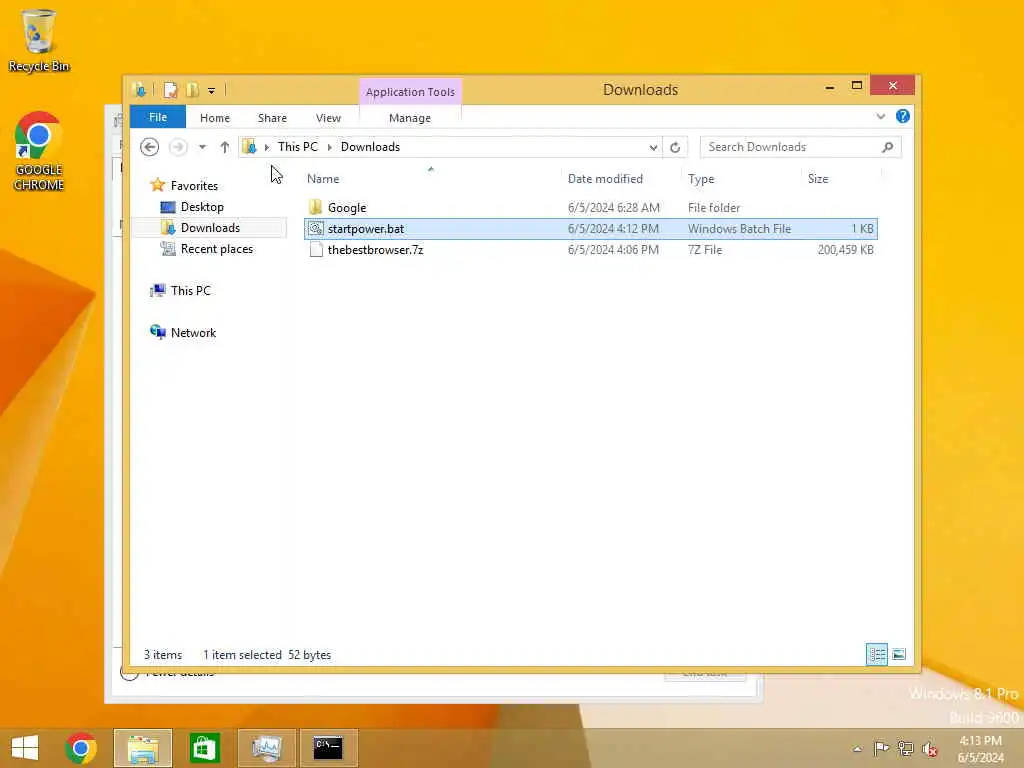The height and width of the screenshot is (768, 1024).
Task: Click the search magnifier icon
Action: point(888,147)
